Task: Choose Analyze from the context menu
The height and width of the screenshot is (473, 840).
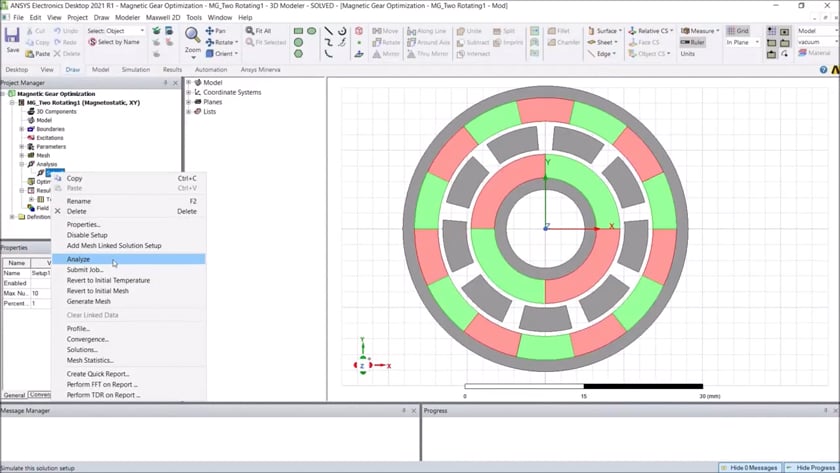Action: 129,259
